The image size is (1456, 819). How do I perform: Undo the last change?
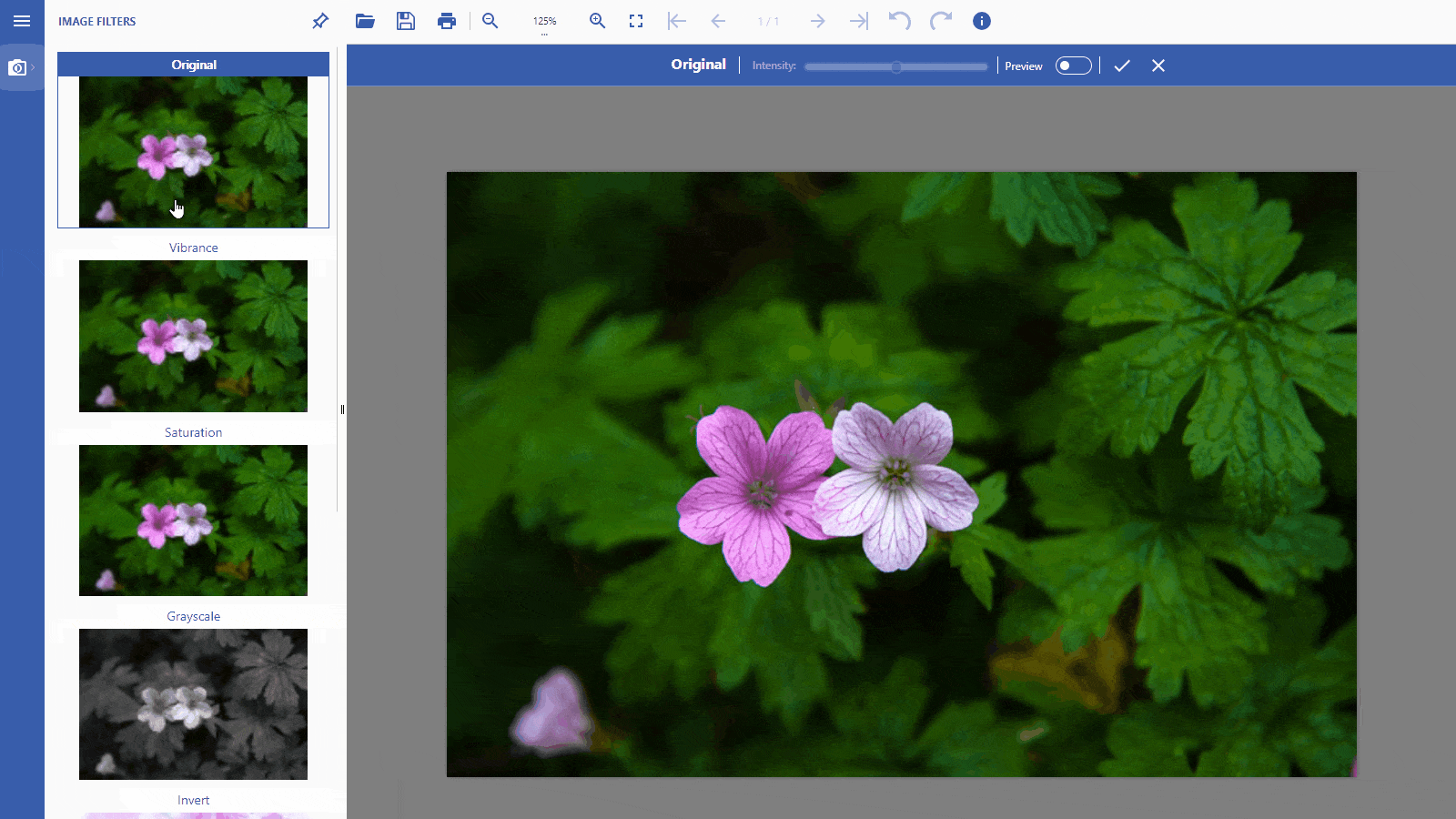(x=899, y=21)
